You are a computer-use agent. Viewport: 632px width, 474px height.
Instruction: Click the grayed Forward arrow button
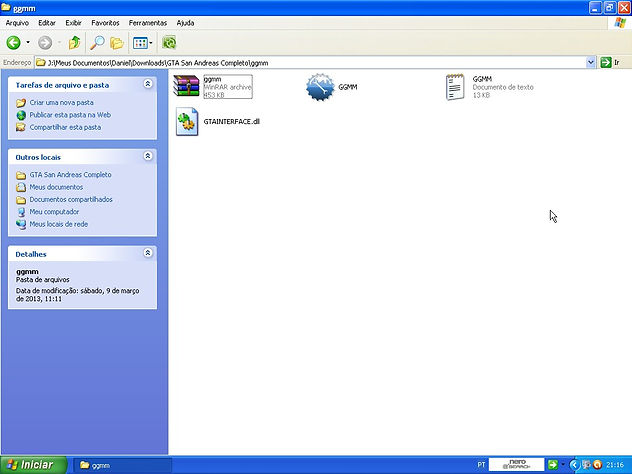point(45,43)
